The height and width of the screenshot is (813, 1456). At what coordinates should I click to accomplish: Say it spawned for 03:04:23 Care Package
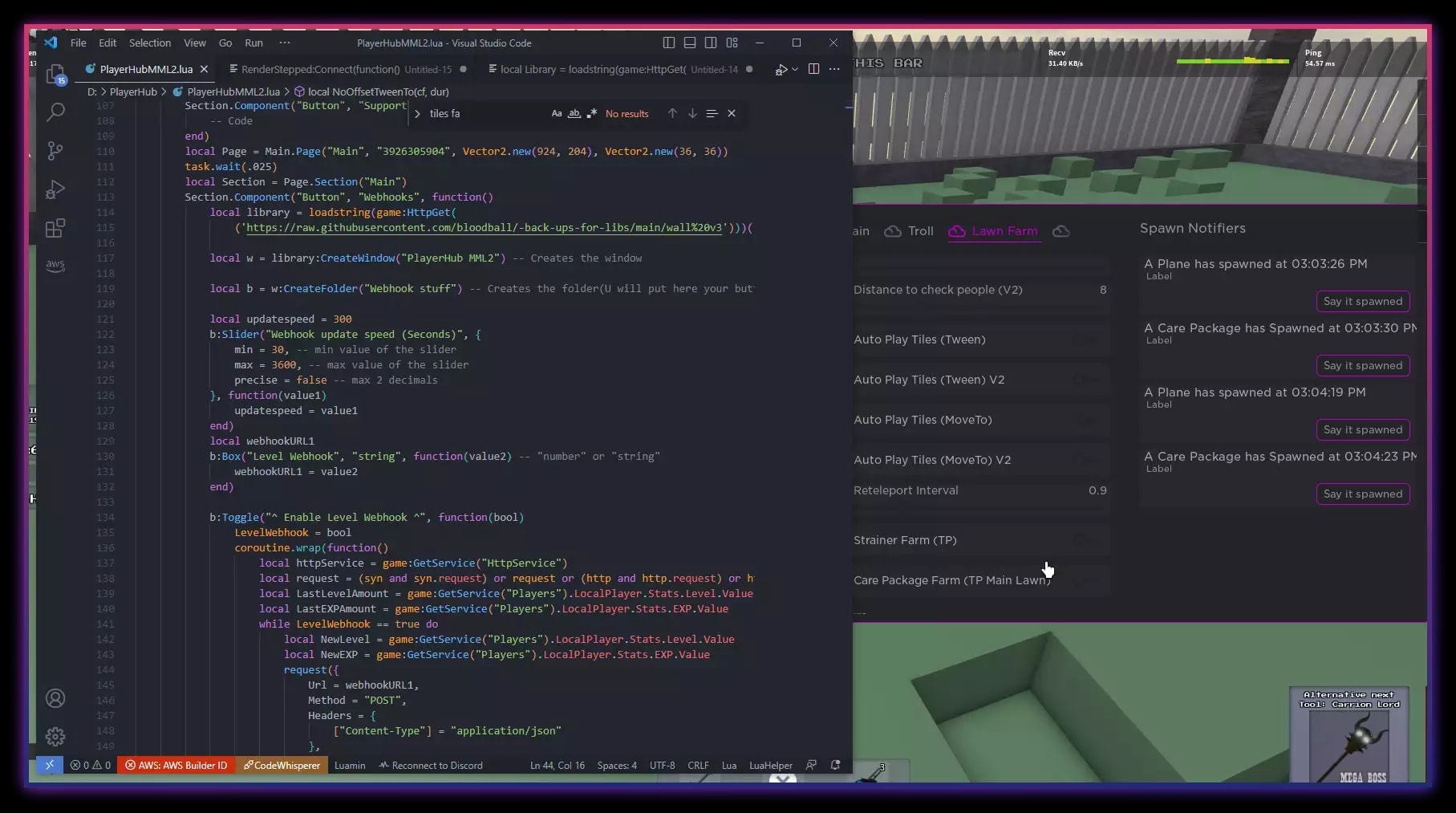pos(1363,494)
